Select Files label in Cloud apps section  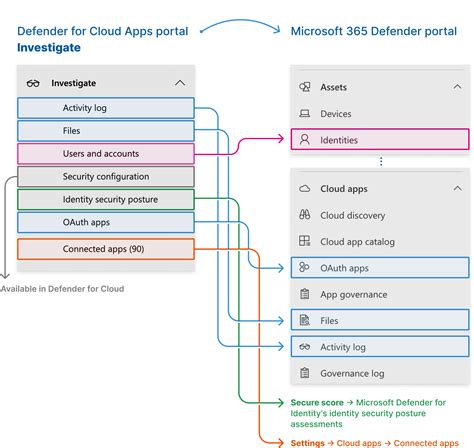pyautogui.click(x=329, y=321)
